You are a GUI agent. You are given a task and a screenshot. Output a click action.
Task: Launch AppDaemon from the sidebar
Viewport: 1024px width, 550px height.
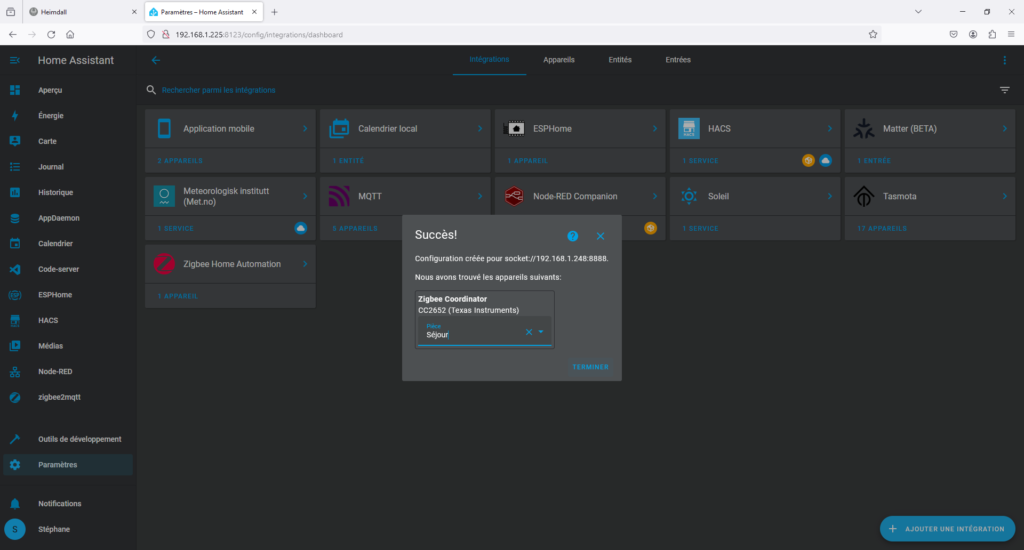[68, 218]
